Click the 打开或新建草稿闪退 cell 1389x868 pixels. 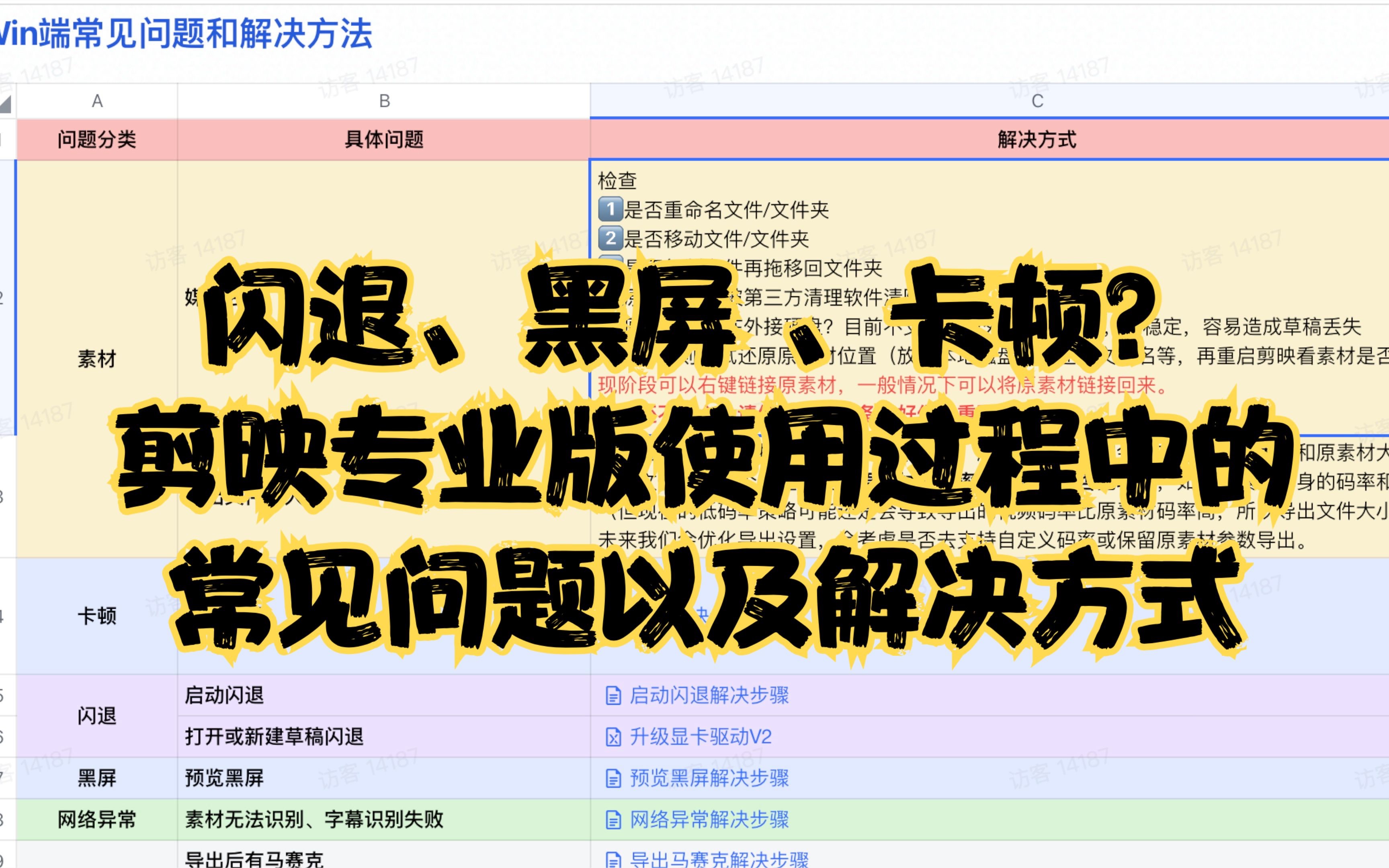click(384, 737)
